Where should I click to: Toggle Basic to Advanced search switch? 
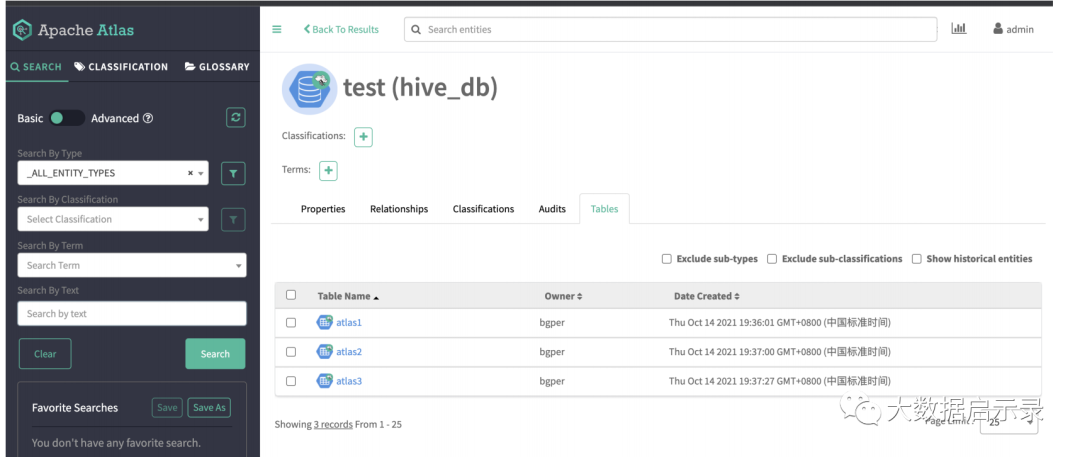point(68,118)
